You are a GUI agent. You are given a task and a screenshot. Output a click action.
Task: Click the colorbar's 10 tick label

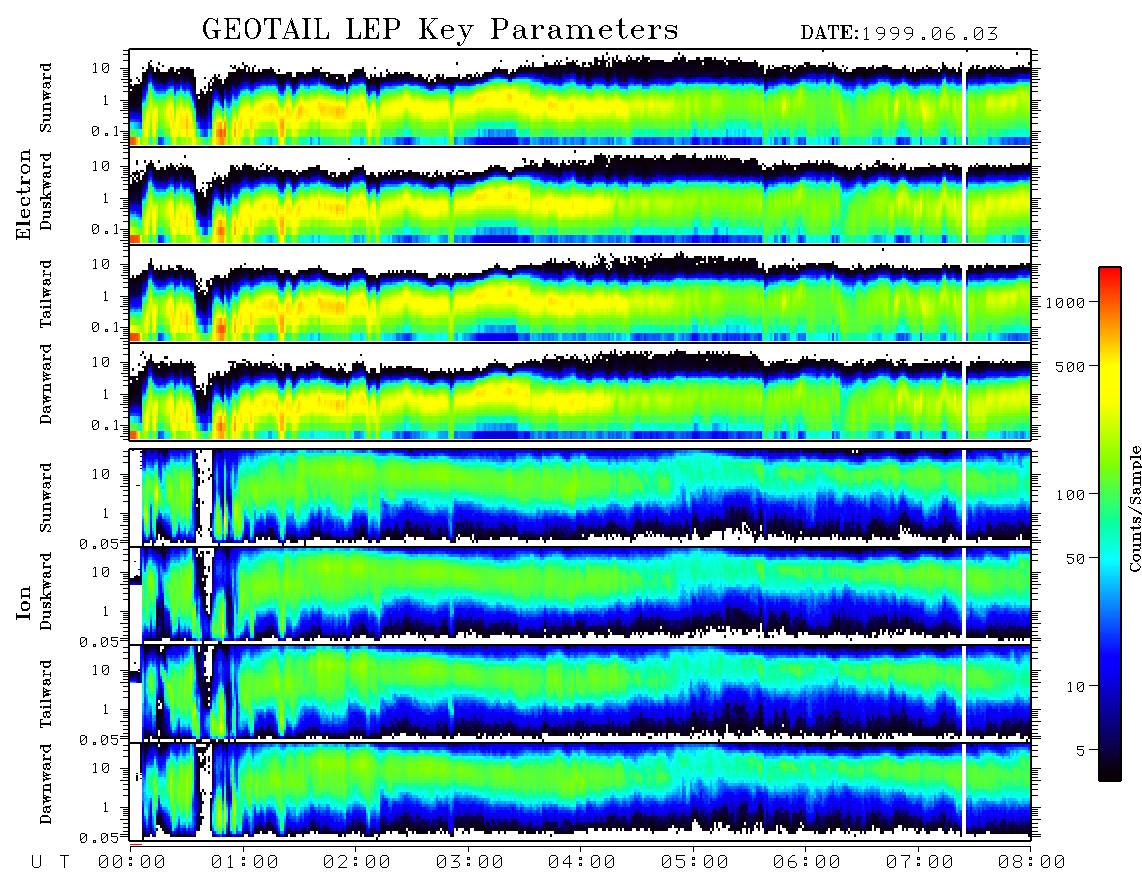click(1075, 687)
